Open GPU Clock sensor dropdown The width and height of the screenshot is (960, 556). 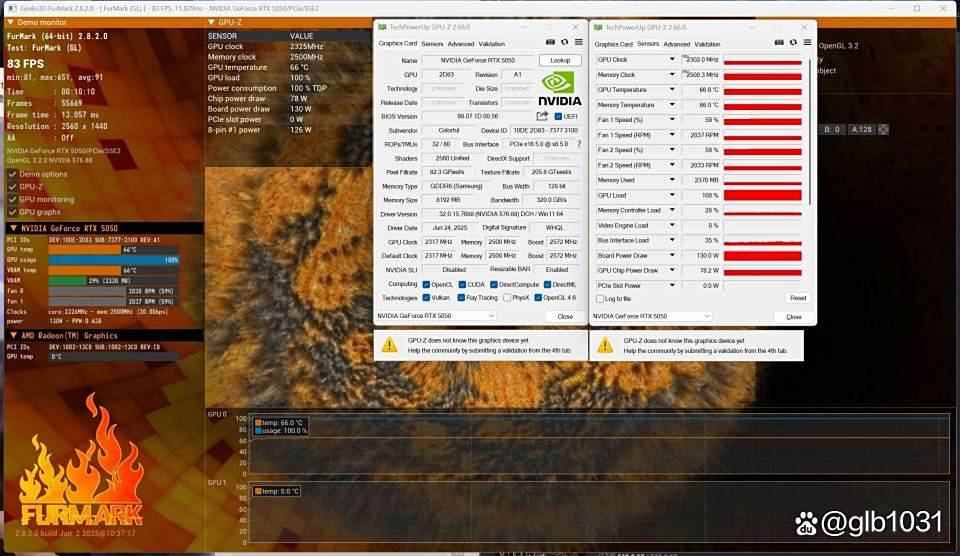(x=672, y=59)
